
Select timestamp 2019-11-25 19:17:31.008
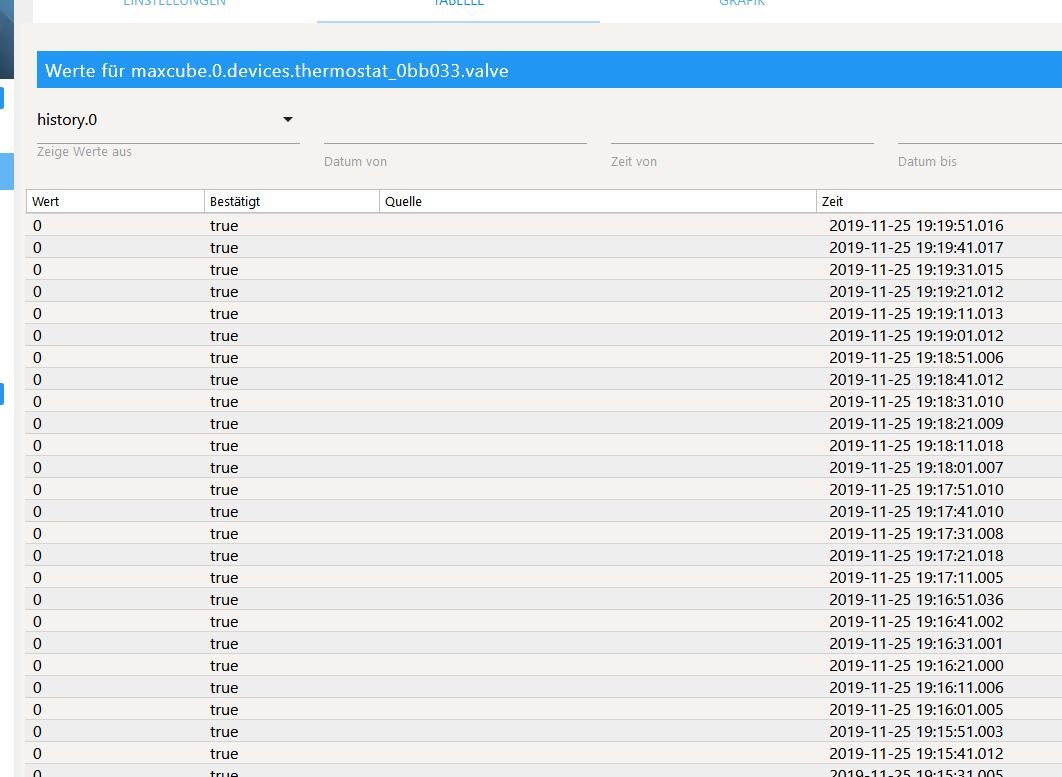click(916, 534)
